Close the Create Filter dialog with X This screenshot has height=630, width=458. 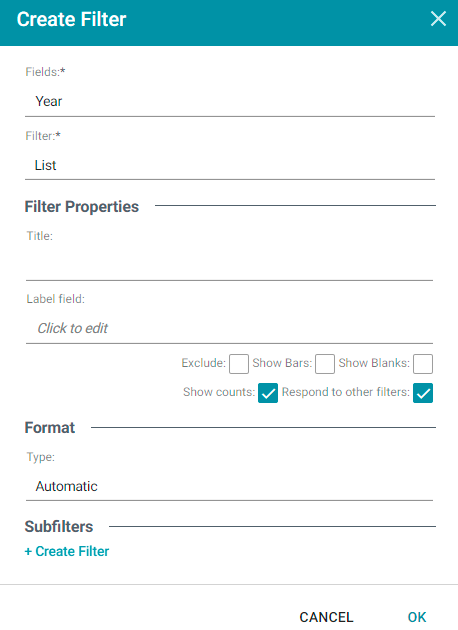[438, 19]
